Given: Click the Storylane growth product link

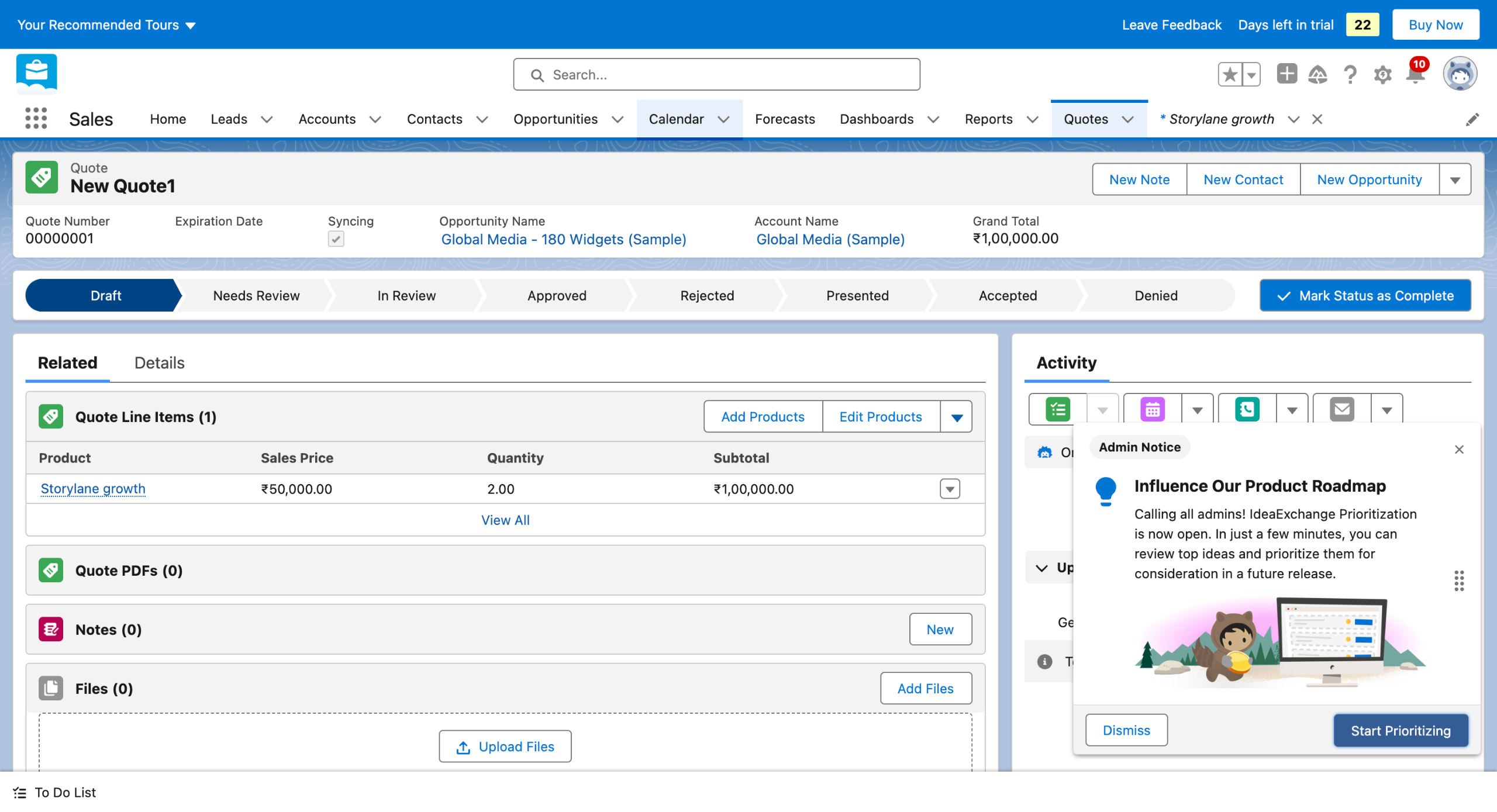Looking at the screenshot, I should click(93, 489).
